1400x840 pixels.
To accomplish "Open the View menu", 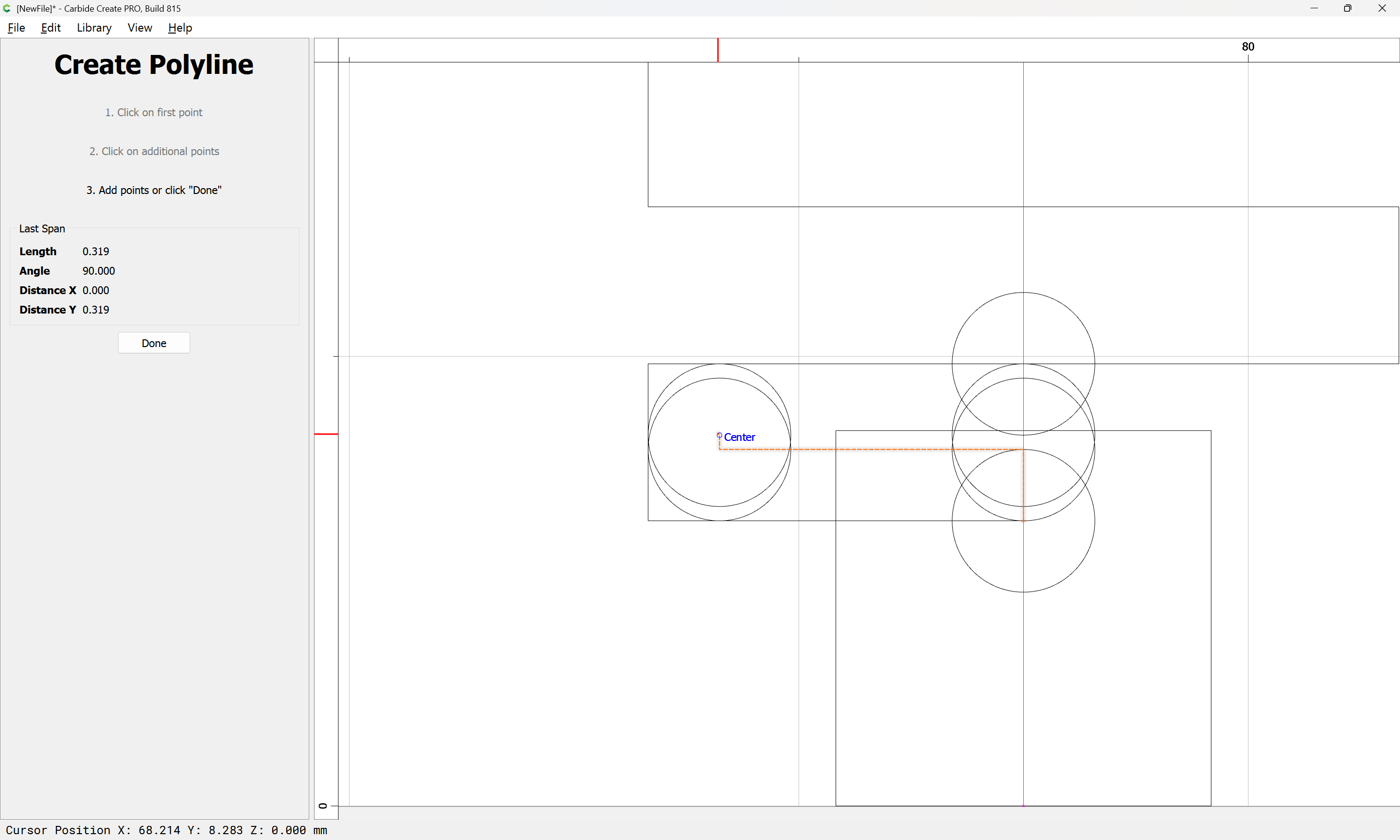I will click(x=140, y=28).
